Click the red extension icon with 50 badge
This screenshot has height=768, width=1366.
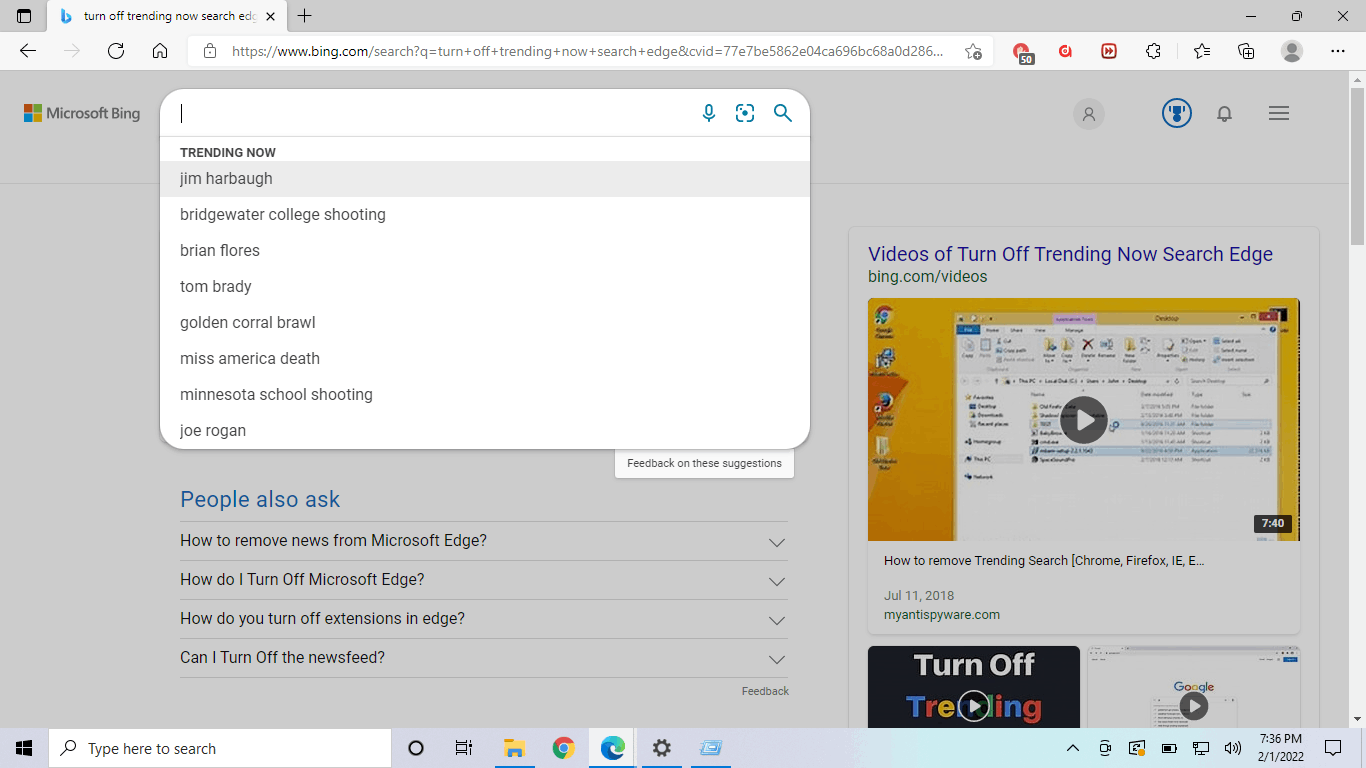(1021, 52)
